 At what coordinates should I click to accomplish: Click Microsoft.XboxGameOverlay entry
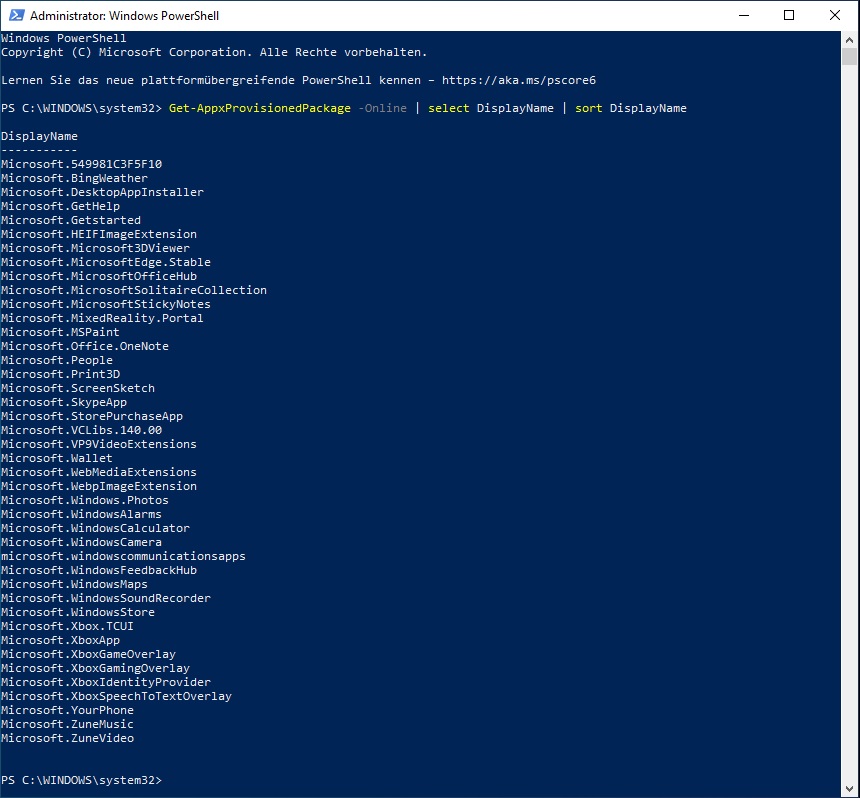point(88,654)
